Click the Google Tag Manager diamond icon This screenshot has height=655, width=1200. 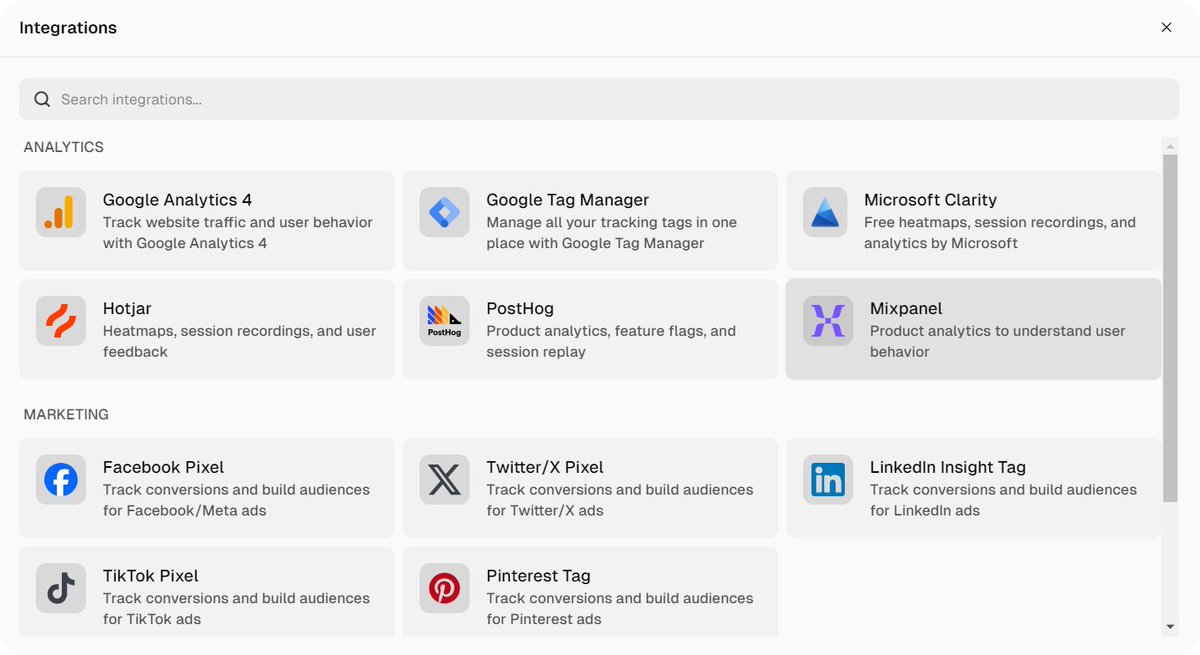(x=444, y=212)
